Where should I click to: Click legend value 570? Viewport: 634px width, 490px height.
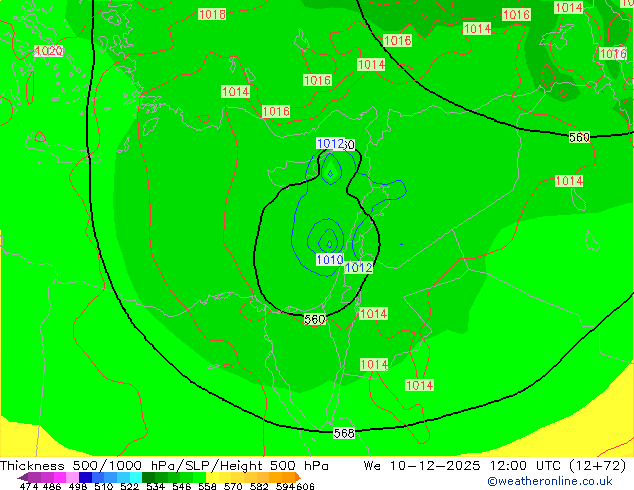233,486
